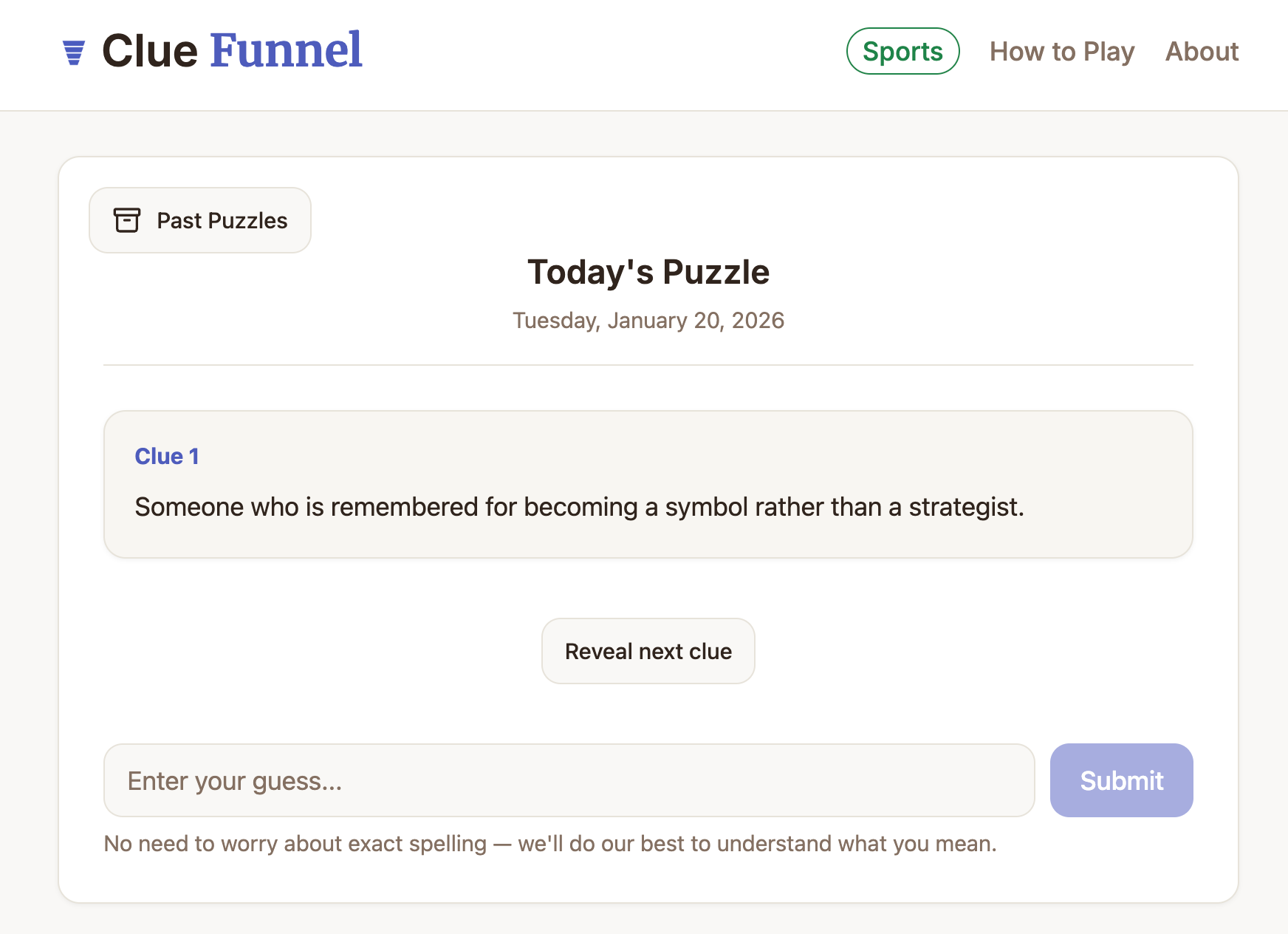Click the word Clue in site title
The image size is (1288, 934).
150,51
